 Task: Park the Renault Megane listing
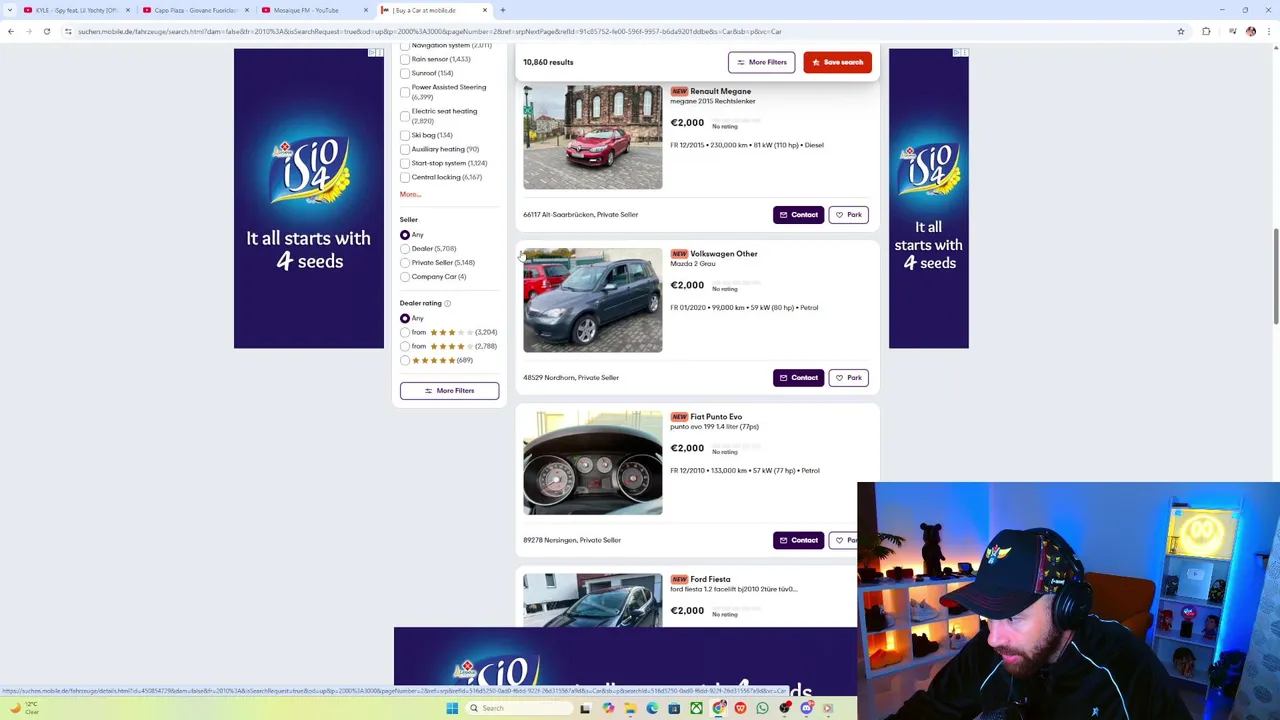848,215
